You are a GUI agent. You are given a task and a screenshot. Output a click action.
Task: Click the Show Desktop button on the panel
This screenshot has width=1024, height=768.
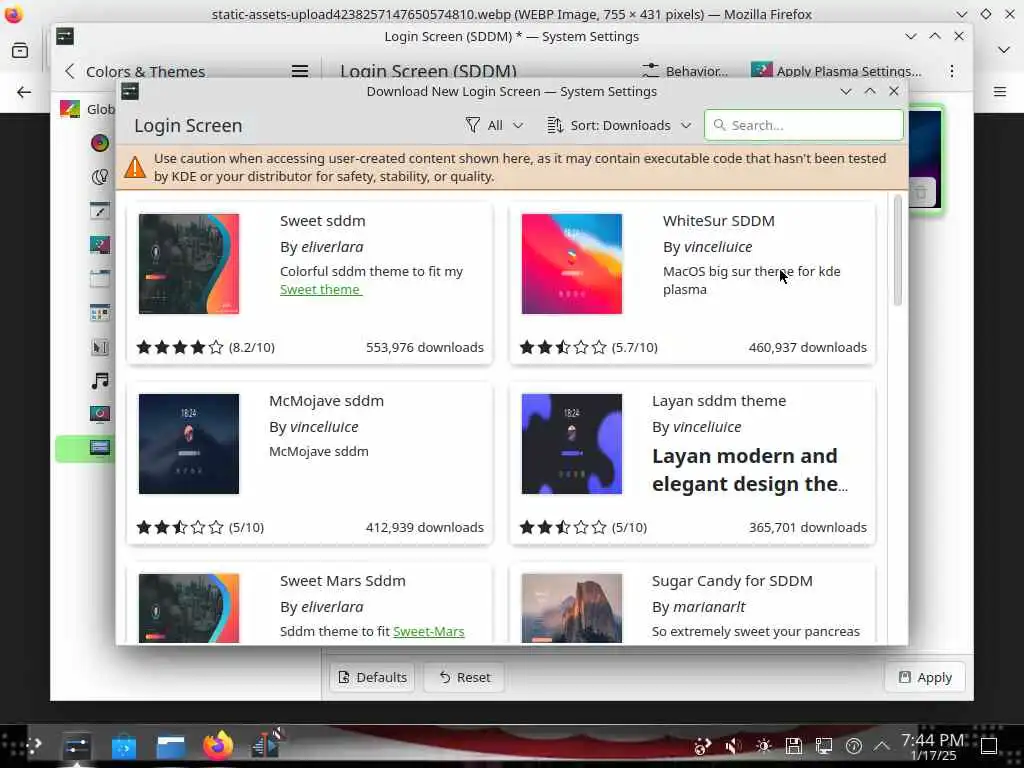pos(989,745)
